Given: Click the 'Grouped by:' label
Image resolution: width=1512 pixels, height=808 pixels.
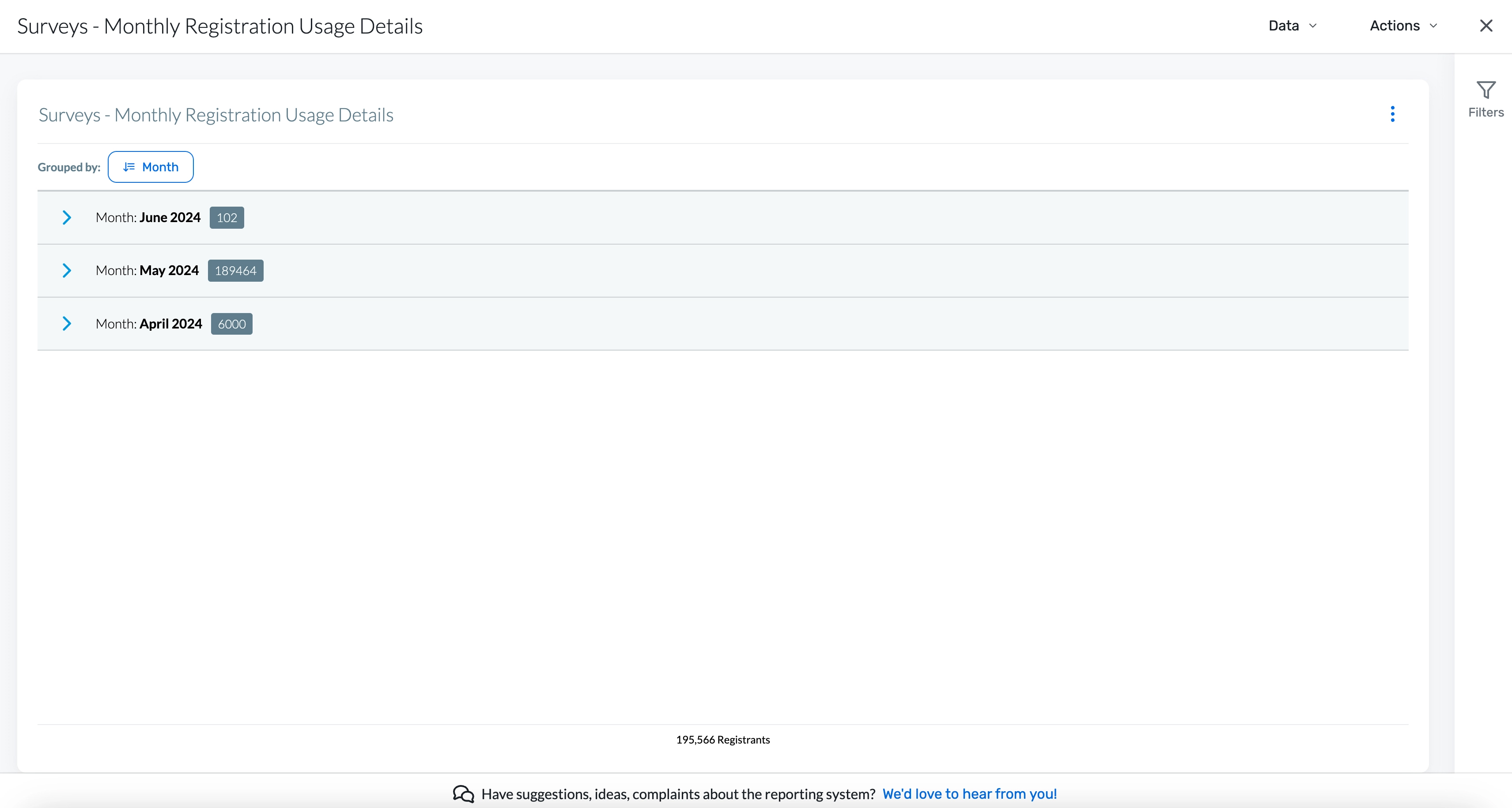Looking at the screenshot, I should coord(69,167).
